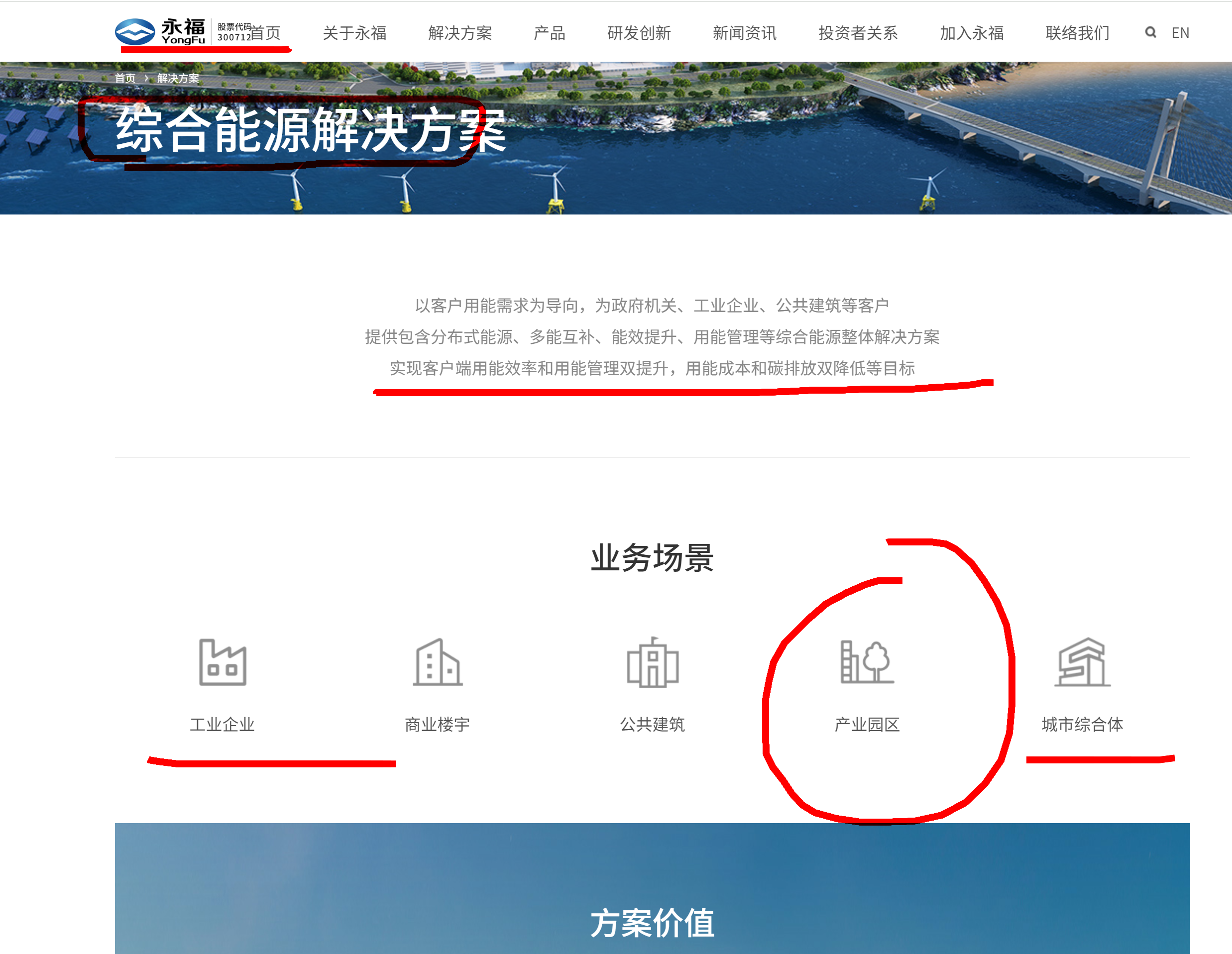
Task: Click the 工业企业 scenario label
Action: [222, 724]
